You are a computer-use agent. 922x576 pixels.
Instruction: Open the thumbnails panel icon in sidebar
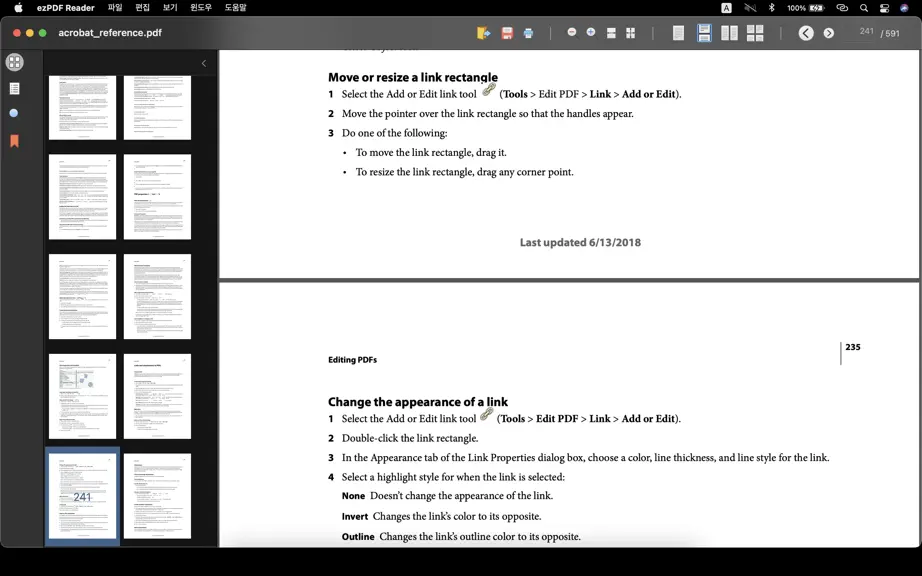15,62
